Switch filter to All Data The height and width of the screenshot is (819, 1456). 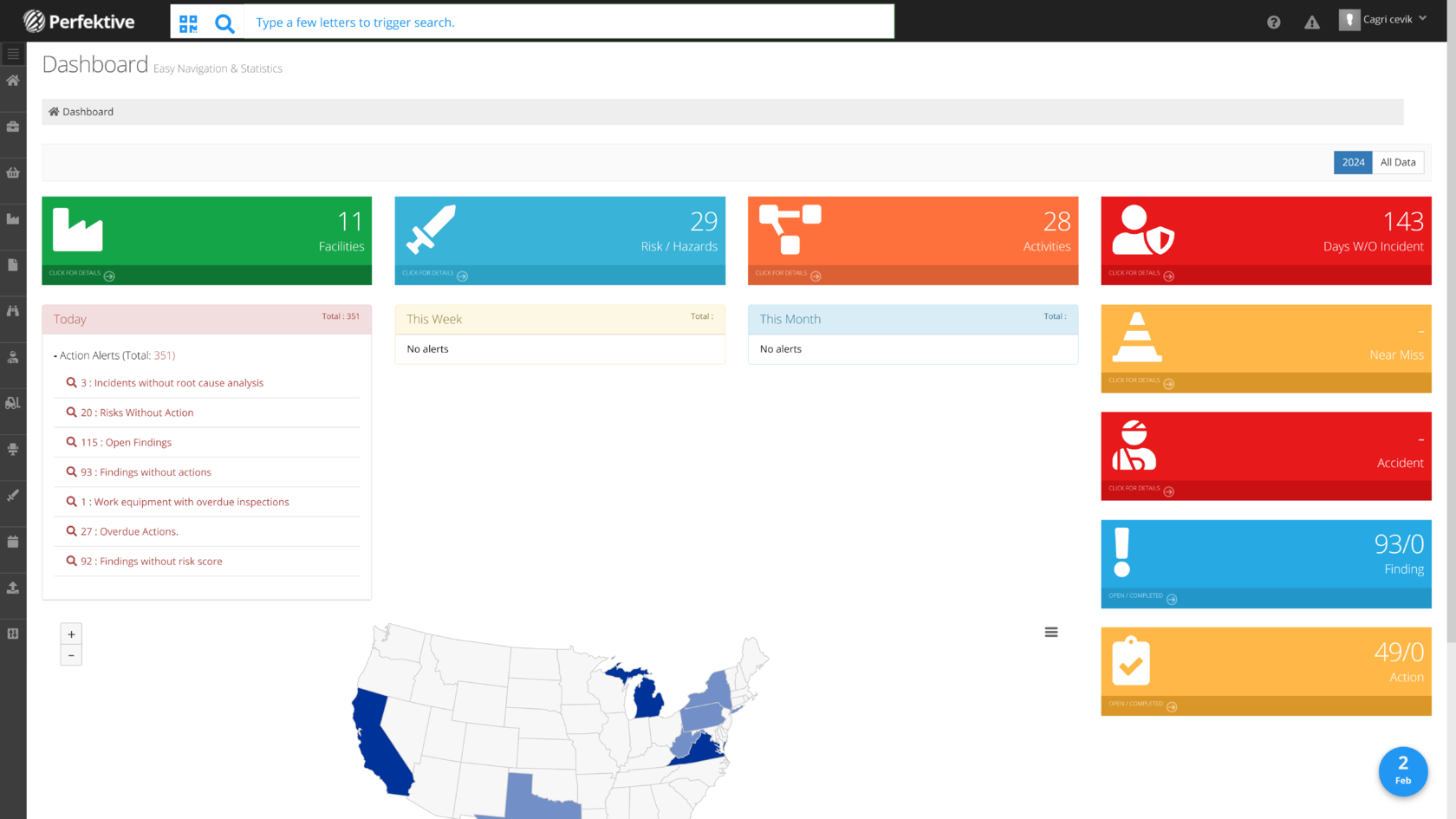pyautogui.click(x=1398, y=162)
